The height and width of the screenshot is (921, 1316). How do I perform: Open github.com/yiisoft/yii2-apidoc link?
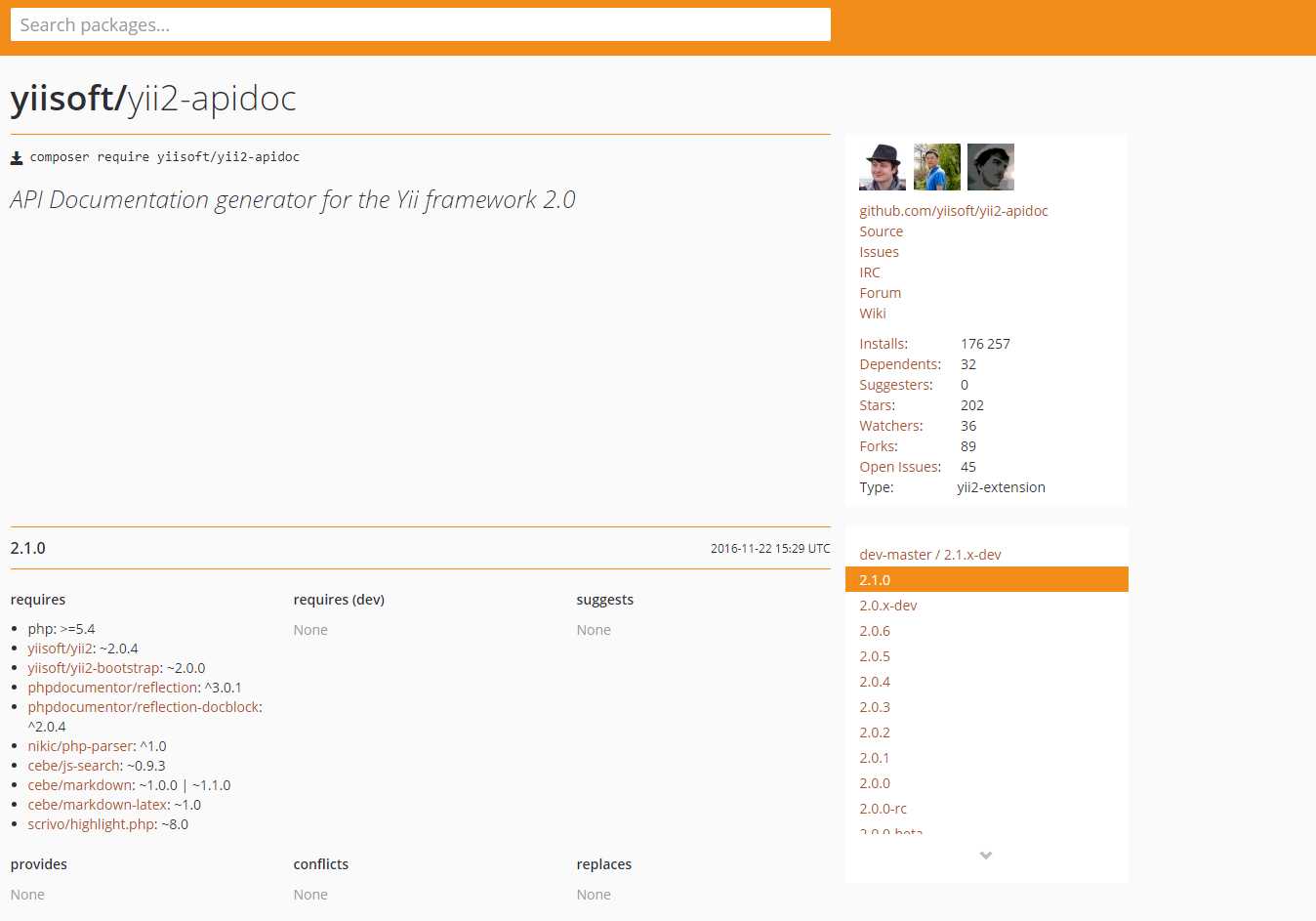pos(954,211)
